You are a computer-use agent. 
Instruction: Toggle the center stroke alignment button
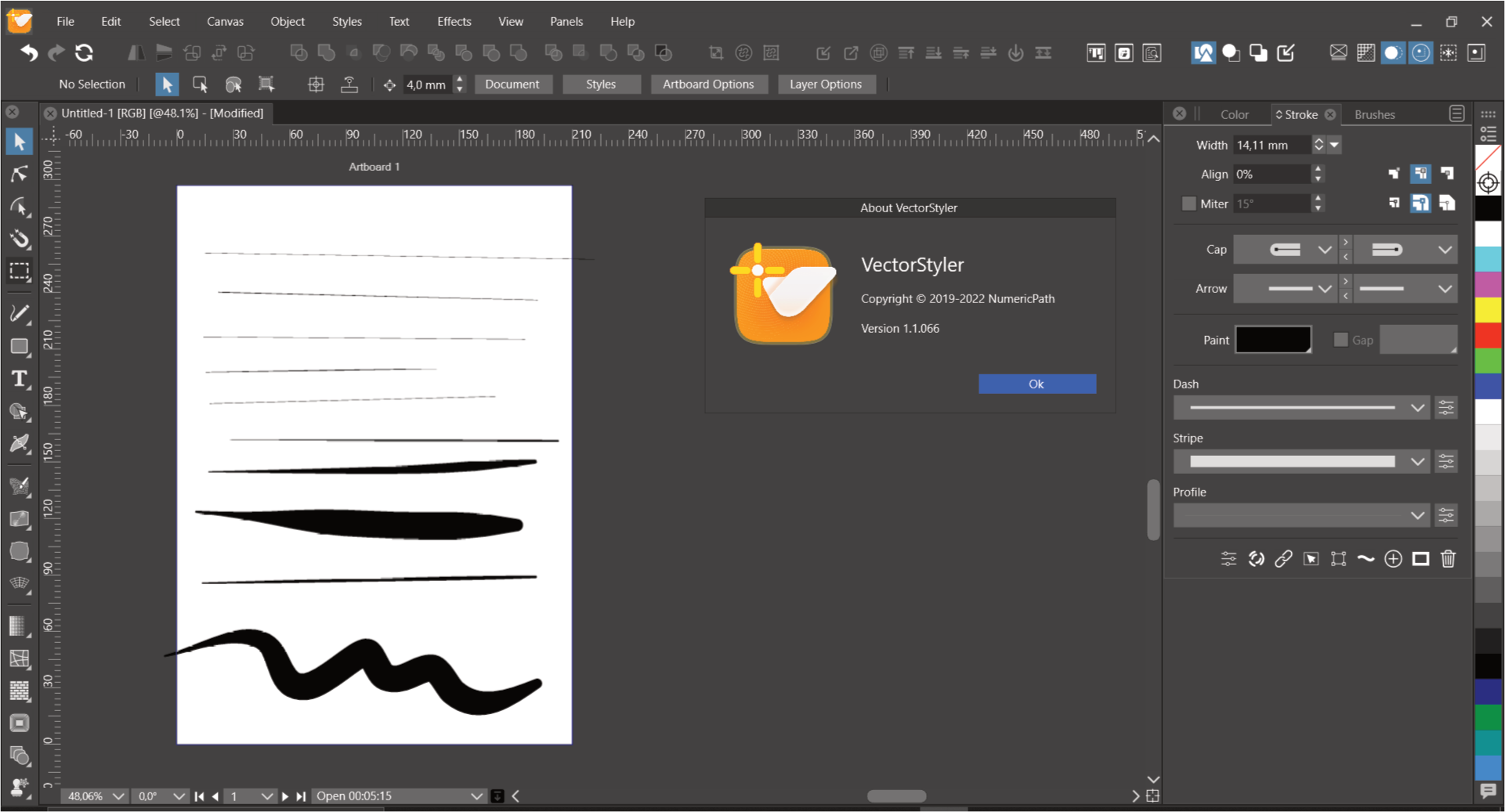pyautogui.click(x=1420, y=174)
